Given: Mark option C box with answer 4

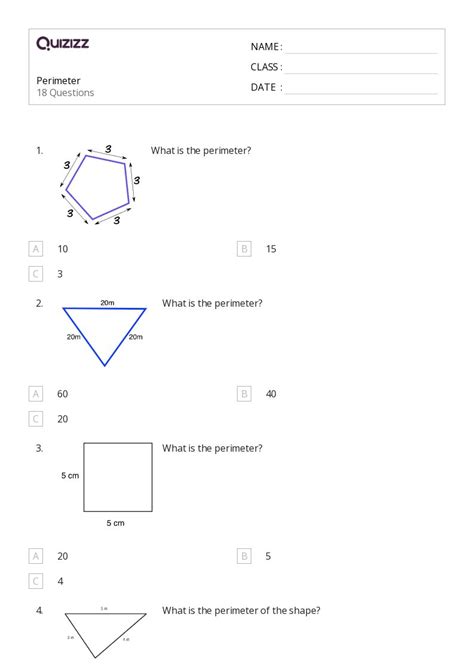Looking at the screenshot, I should pyautogui.click(x=36, y=581).
